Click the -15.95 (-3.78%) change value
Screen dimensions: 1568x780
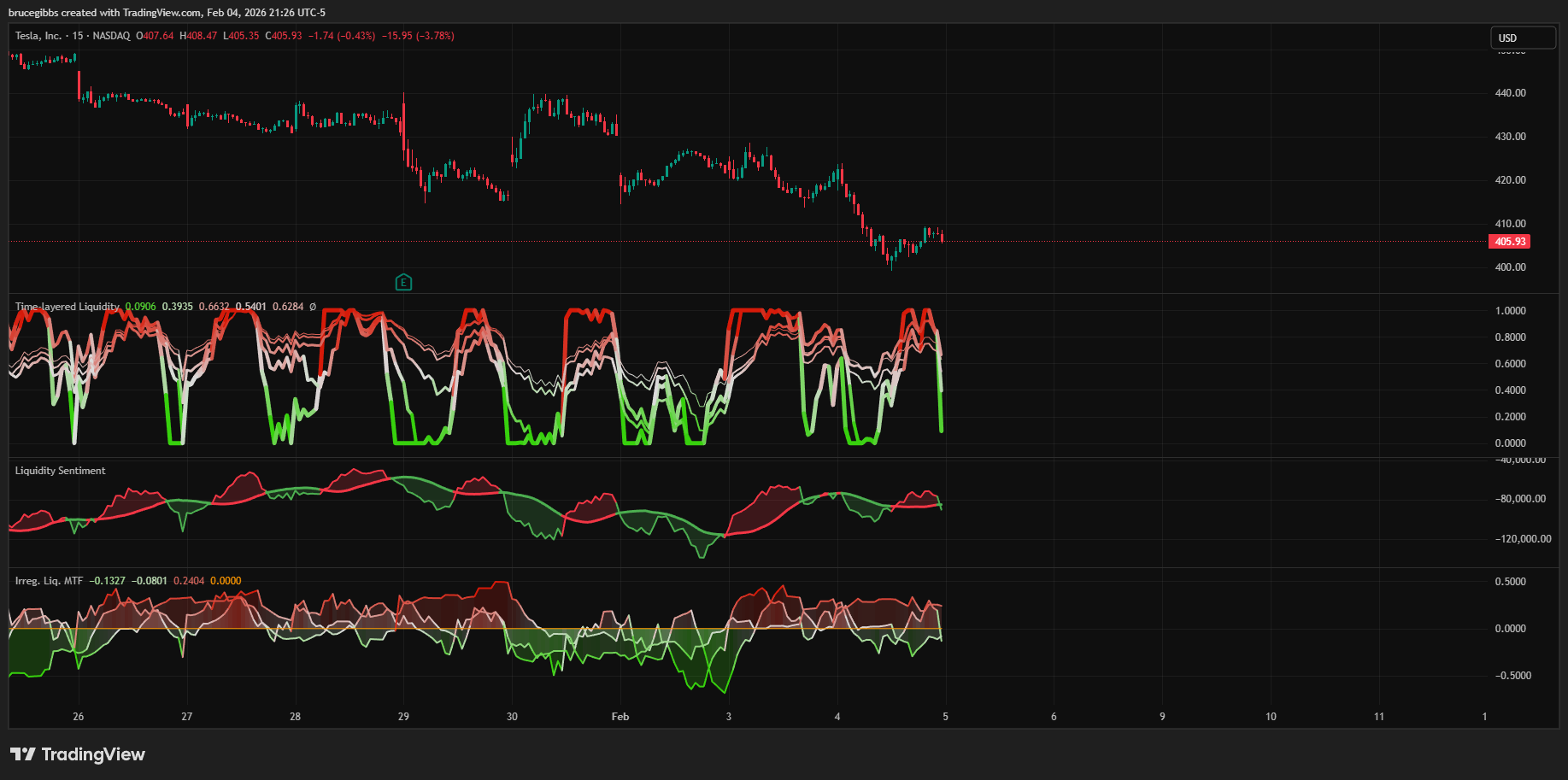(x=418, y=36)
